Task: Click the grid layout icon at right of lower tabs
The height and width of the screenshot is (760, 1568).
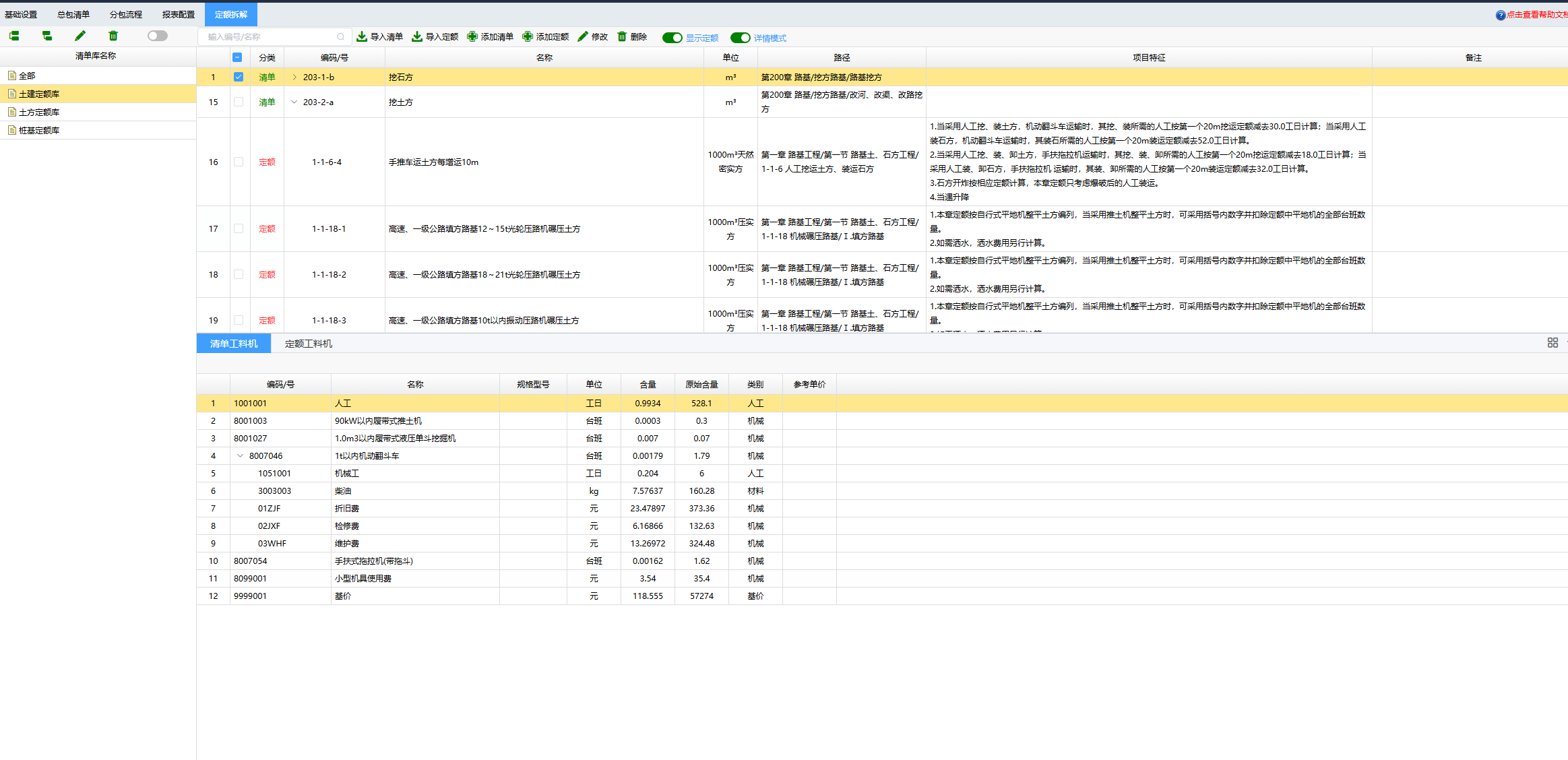Action: pyautogui.click(x=1553, y=343)
